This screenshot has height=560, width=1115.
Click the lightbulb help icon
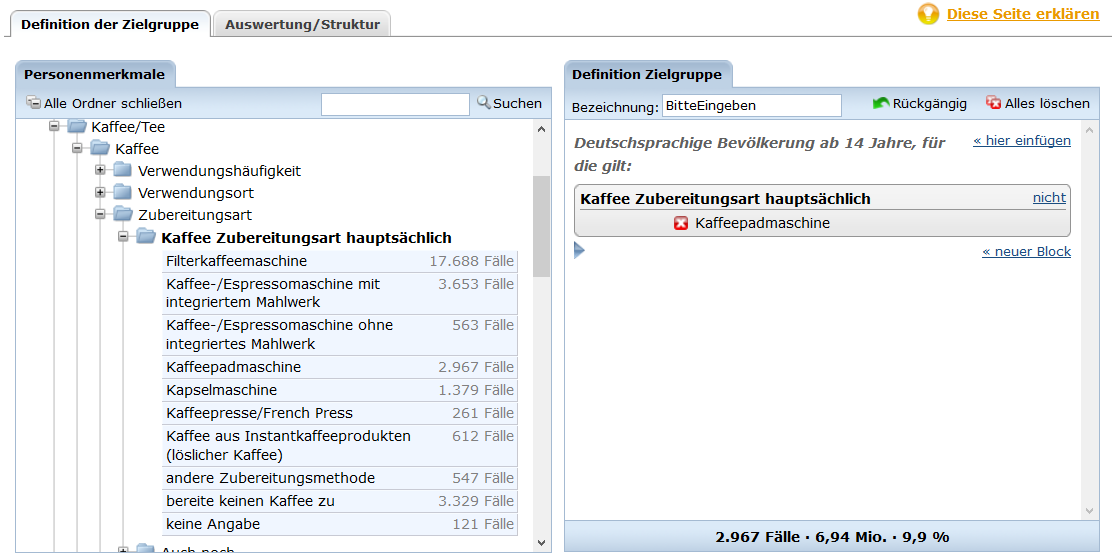(929, 14)
